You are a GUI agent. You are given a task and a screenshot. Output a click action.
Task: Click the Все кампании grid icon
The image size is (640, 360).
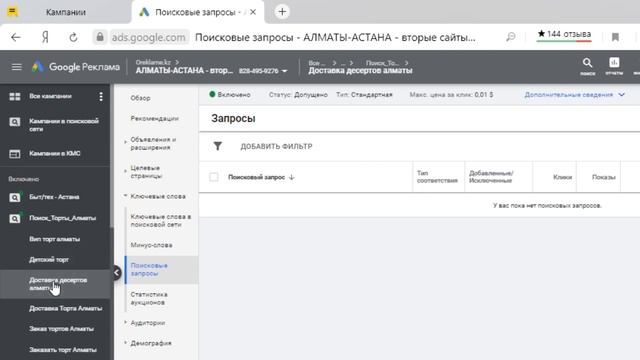(x=15, y=96)
